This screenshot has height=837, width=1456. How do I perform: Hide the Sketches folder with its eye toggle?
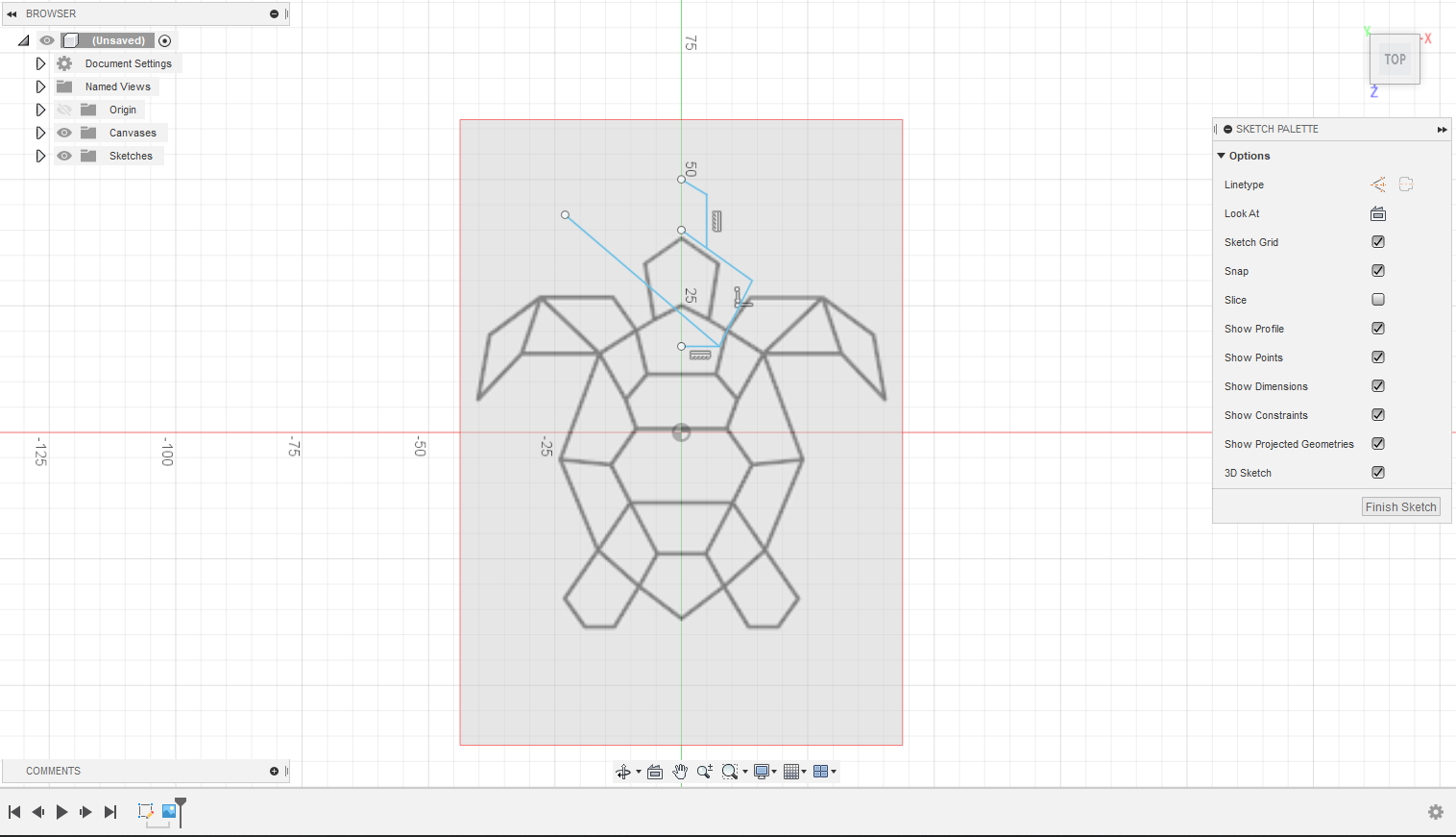(63, 155)
